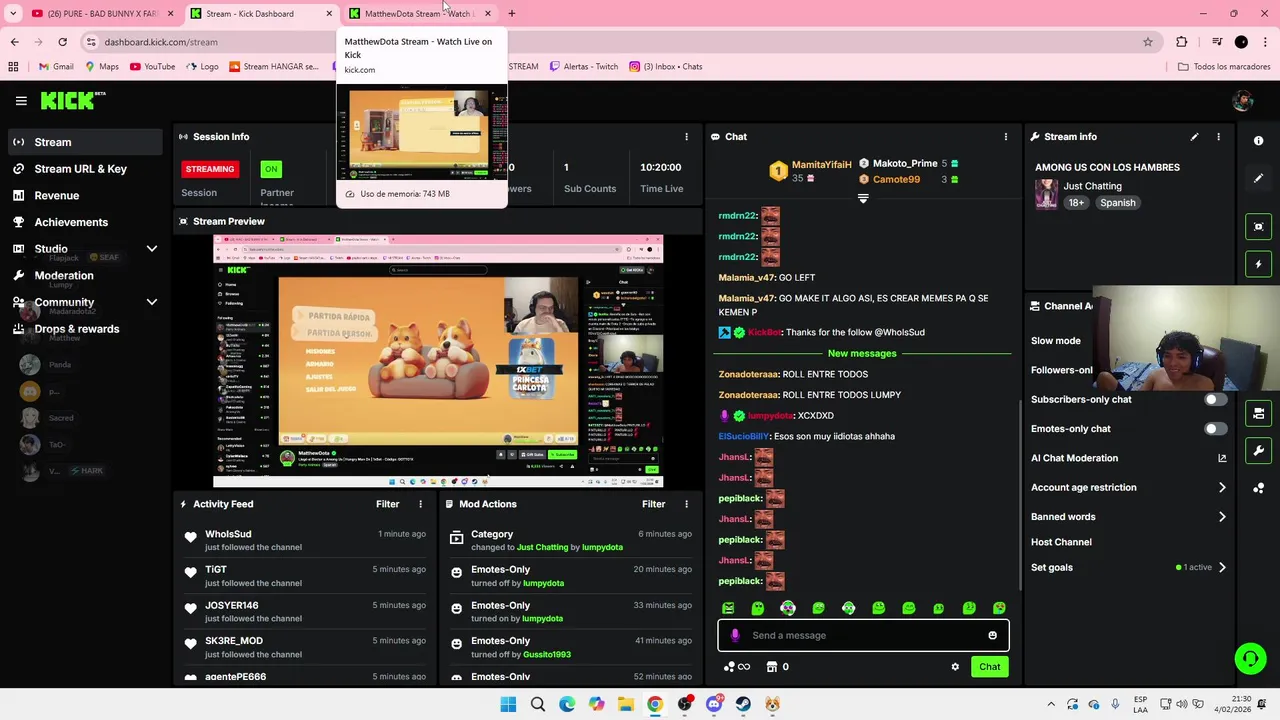Toggle Subscribers-only chat switch
Image resolution: width=1280 pixels, height=720 pixels.
[x=1215, y=399]
